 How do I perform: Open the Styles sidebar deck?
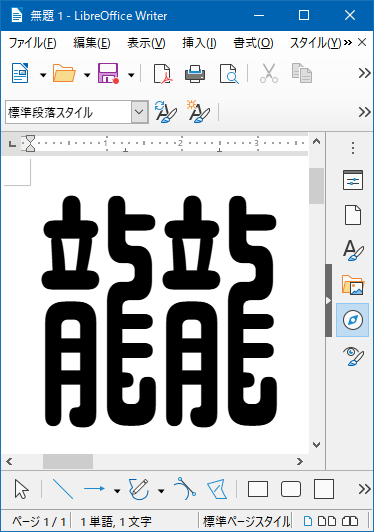pos(353,250)
